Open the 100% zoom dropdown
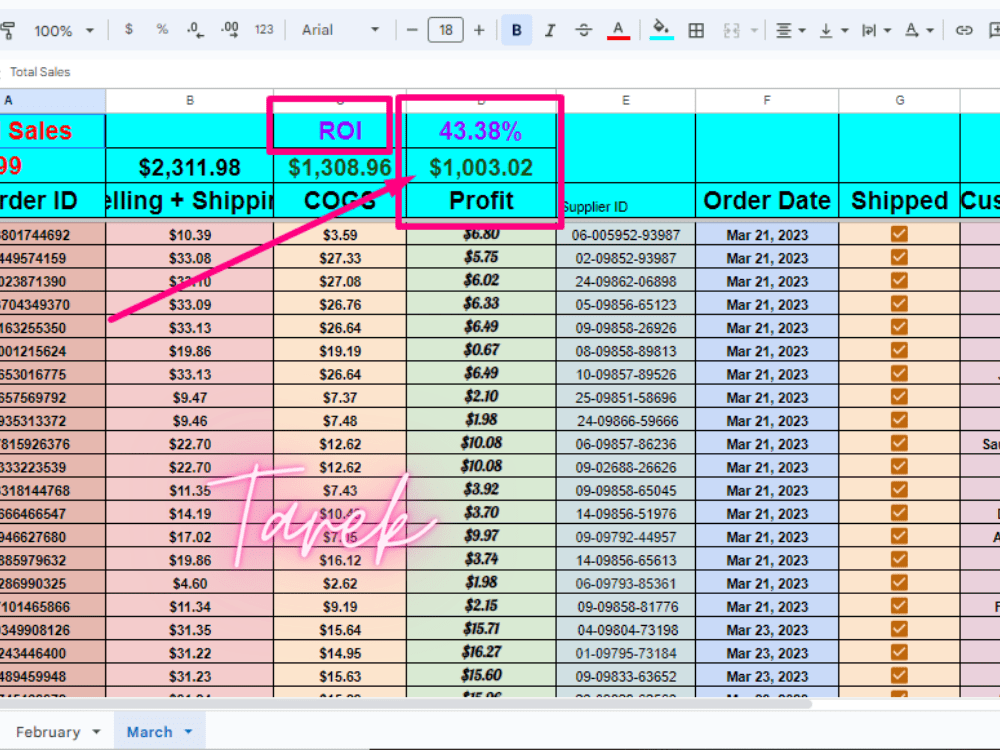This screenshot has width=1000, height=750. [x=64, y=30]
